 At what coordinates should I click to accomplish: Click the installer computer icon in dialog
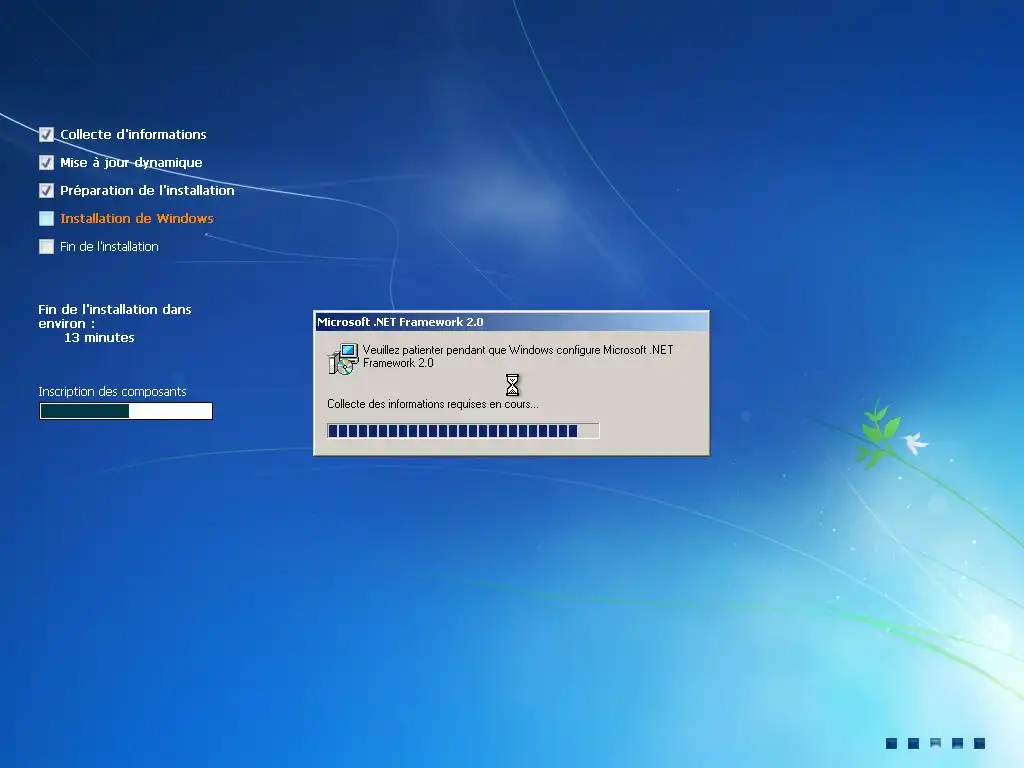[x=344, y=359]
